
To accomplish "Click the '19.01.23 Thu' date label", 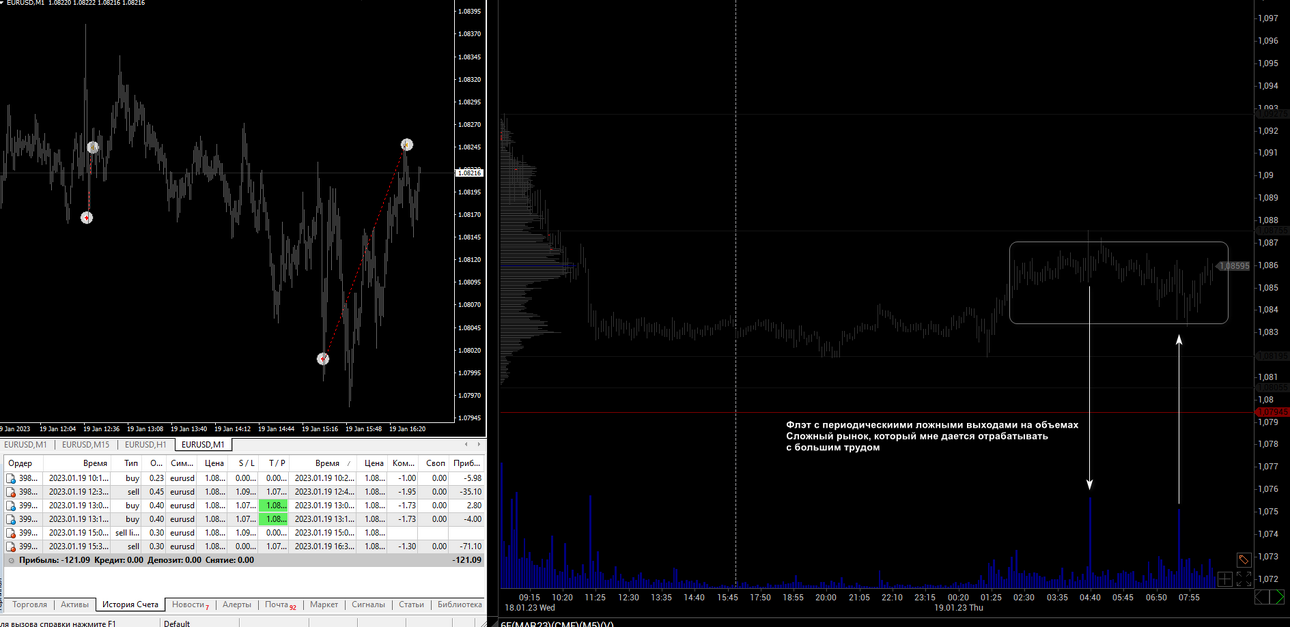I will click(x=959, y=607).
